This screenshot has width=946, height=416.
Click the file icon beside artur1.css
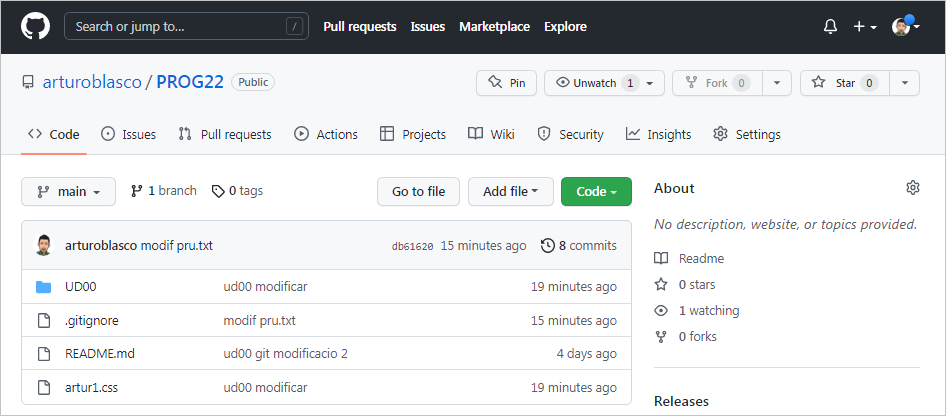43,388
